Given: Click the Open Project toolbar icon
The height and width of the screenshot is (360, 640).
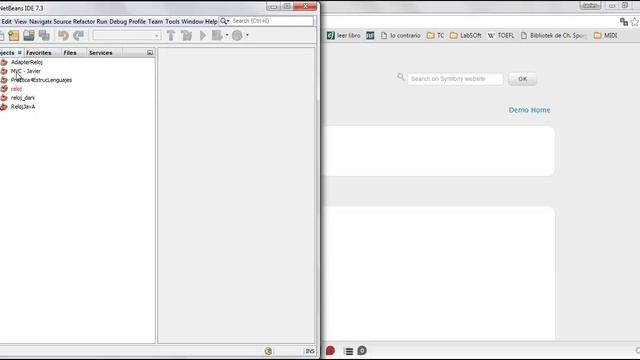Looking at the screenshot, I should click(x=29, y=36).
